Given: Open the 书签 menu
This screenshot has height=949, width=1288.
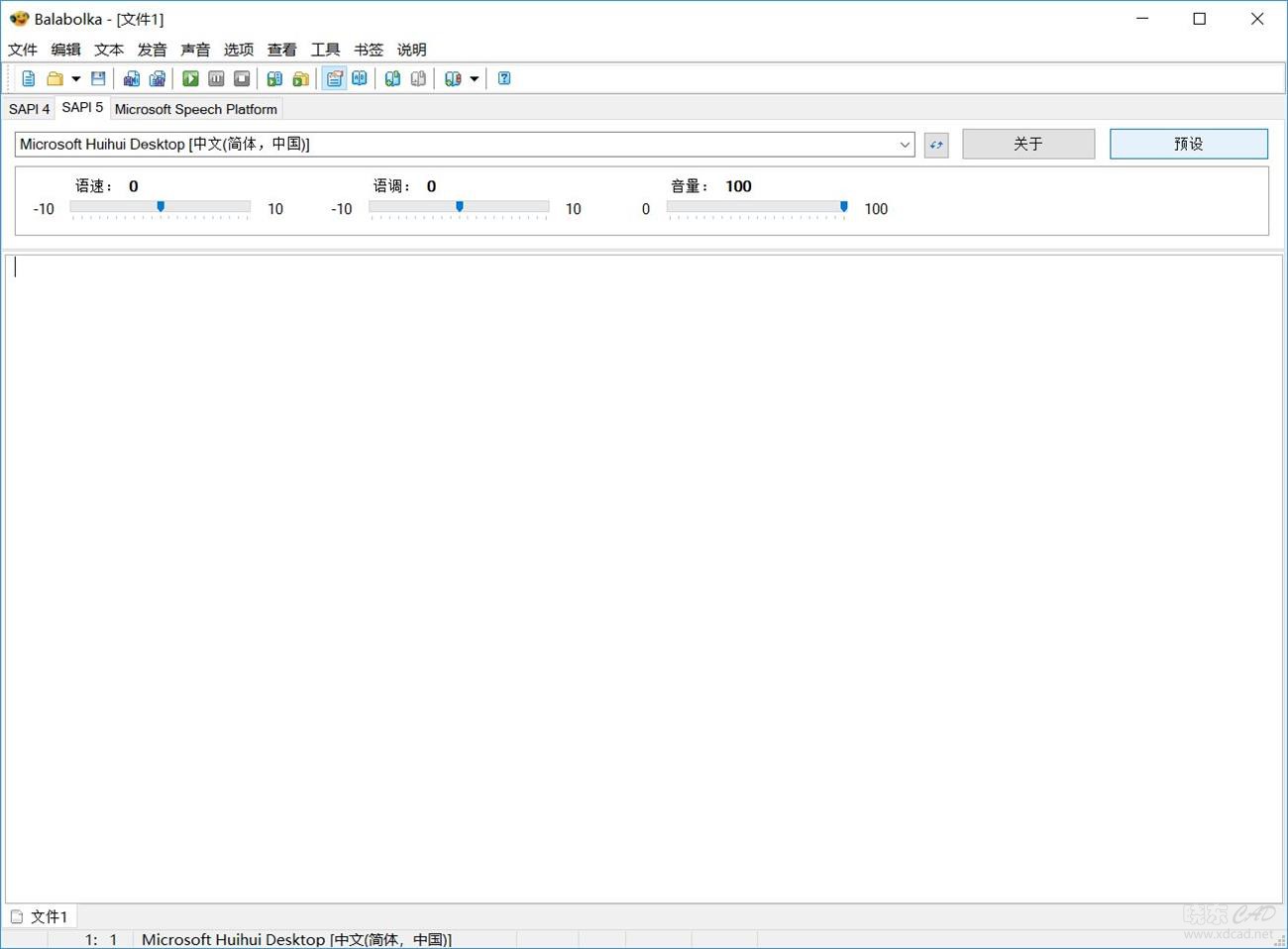Looking at the screenshot, I should pos(369,50).
